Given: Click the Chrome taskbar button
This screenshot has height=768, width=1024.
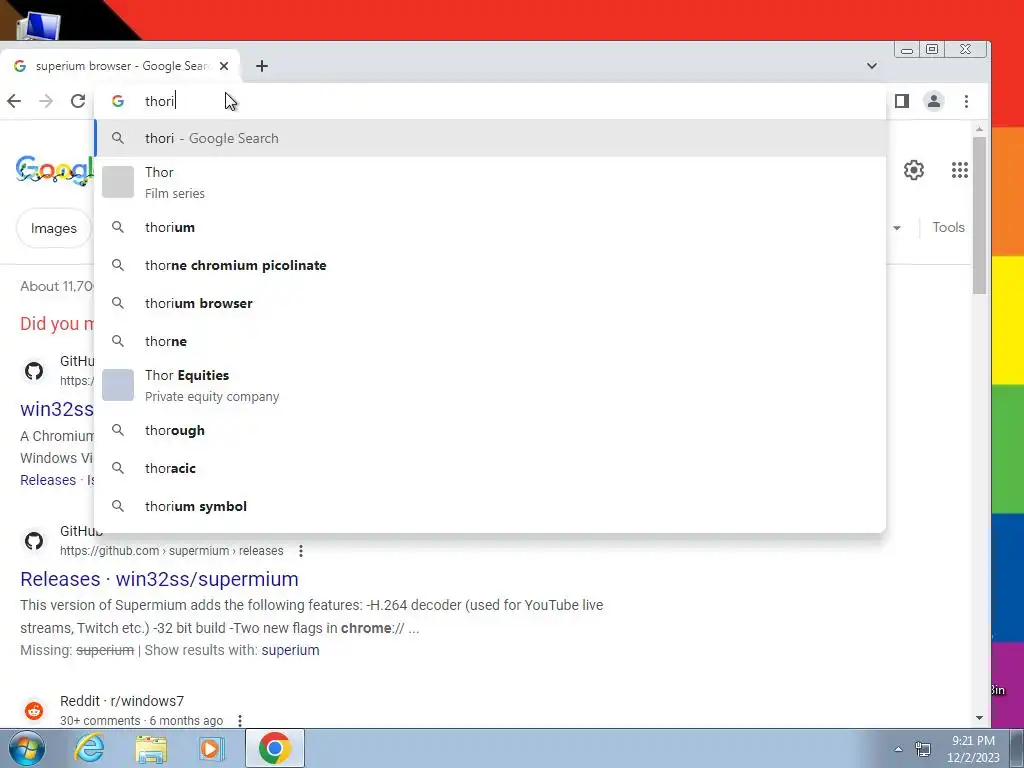Looking at the screenshot, I should coord(275,748).
